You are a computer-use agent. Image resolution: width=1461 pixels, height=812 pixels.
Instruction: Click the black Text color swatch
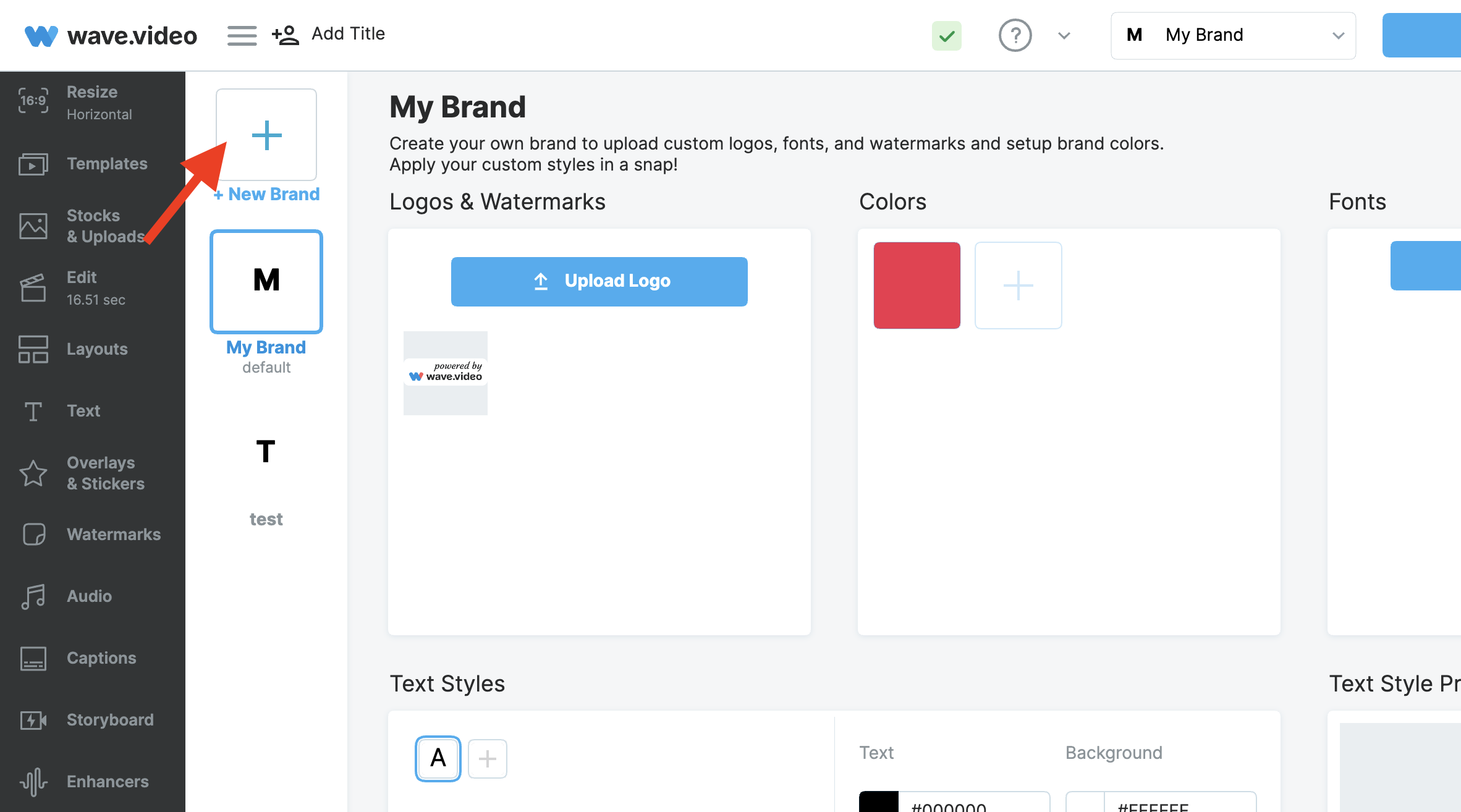879,802
